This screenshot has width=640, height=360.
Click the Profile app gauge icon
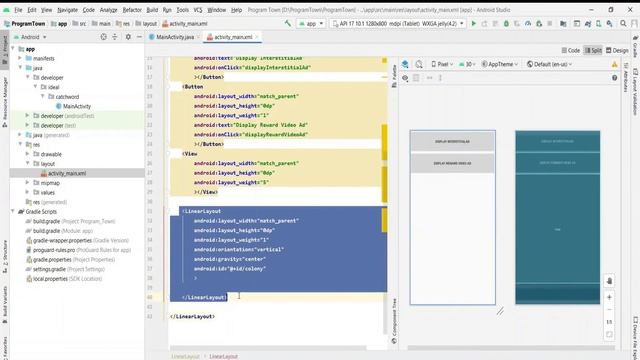(528, 24)
